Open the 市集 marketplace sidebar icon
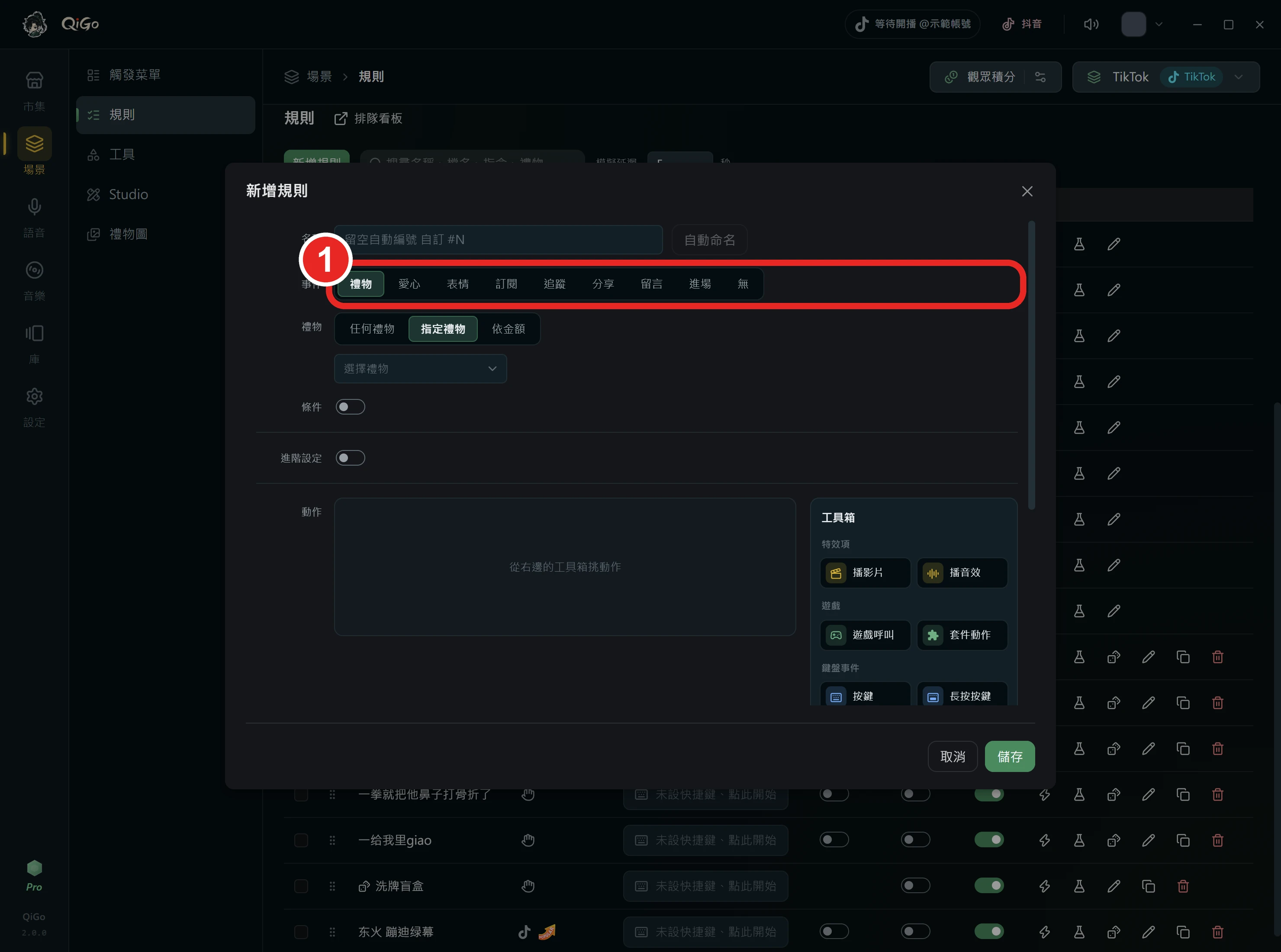Viewport: 1281px width, 952px height. 34,90
